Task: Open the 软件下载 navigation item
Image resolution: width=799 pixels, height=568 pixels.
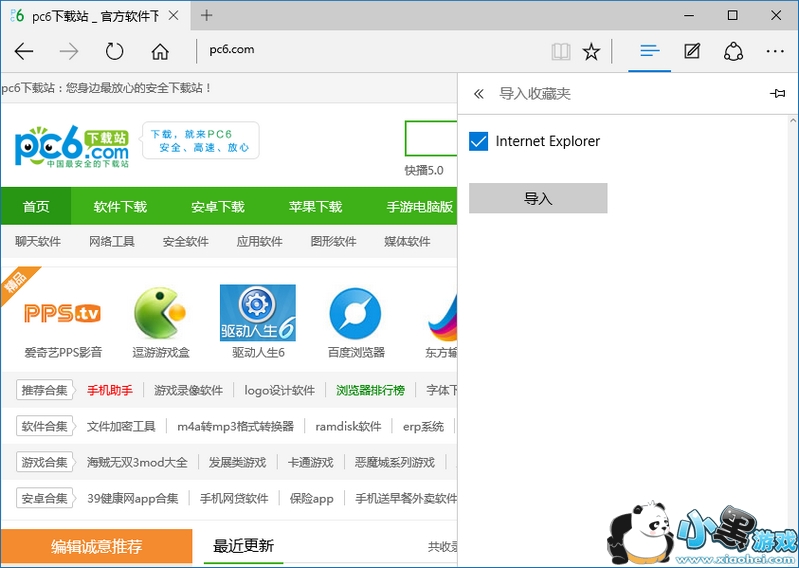Action: (x=120, y=206)
